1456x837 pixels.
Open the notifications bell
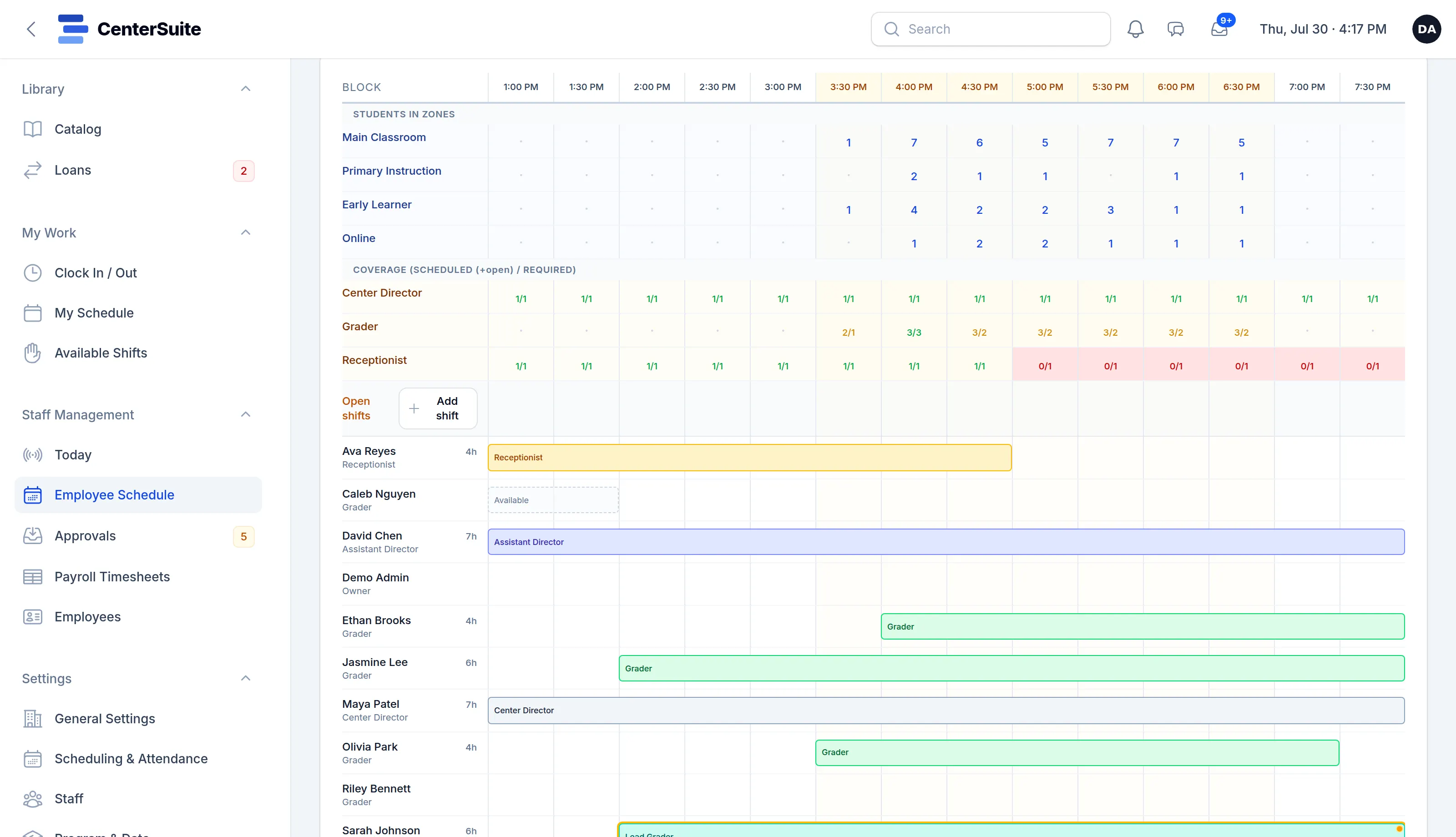pos(1135,29)
